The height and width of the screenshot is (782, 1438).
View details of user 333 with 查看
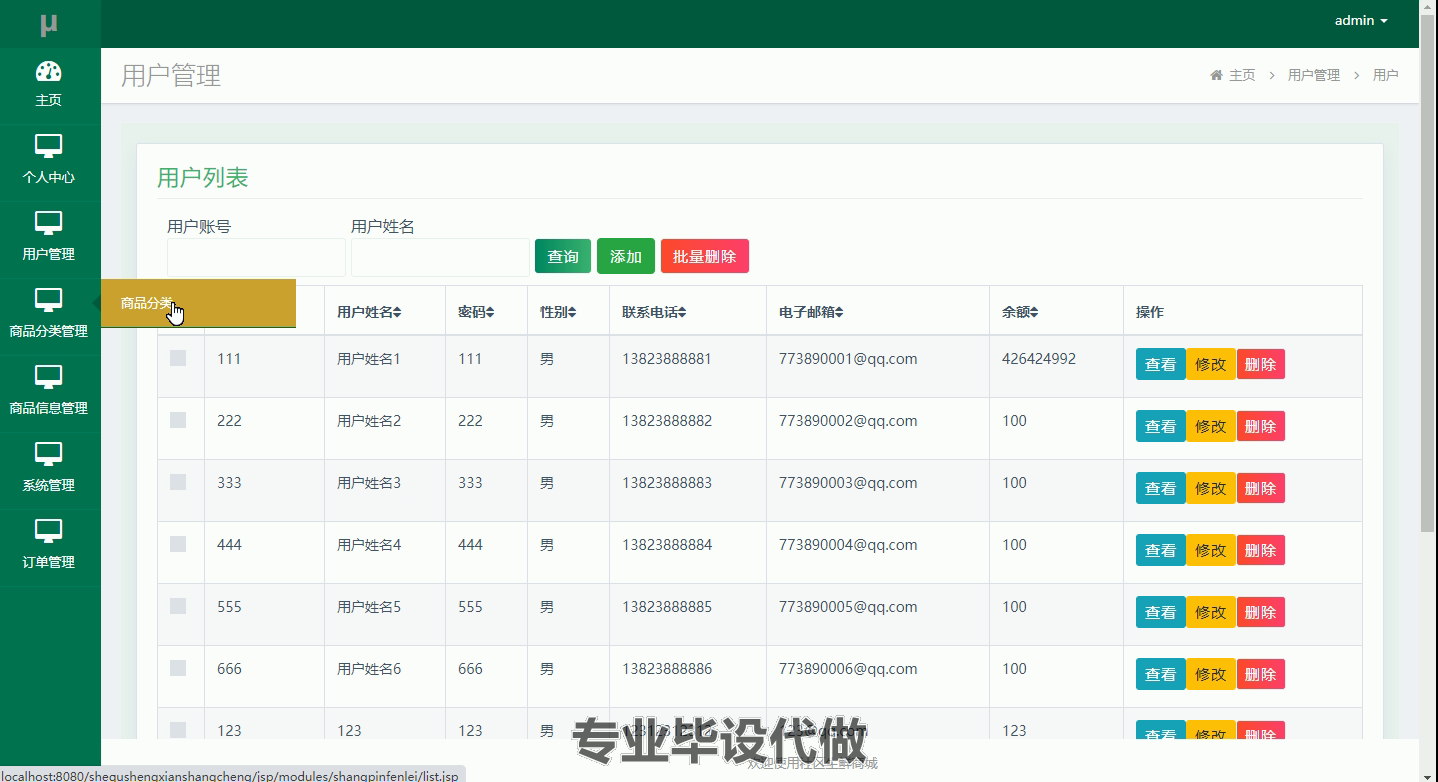[1160, 488]
